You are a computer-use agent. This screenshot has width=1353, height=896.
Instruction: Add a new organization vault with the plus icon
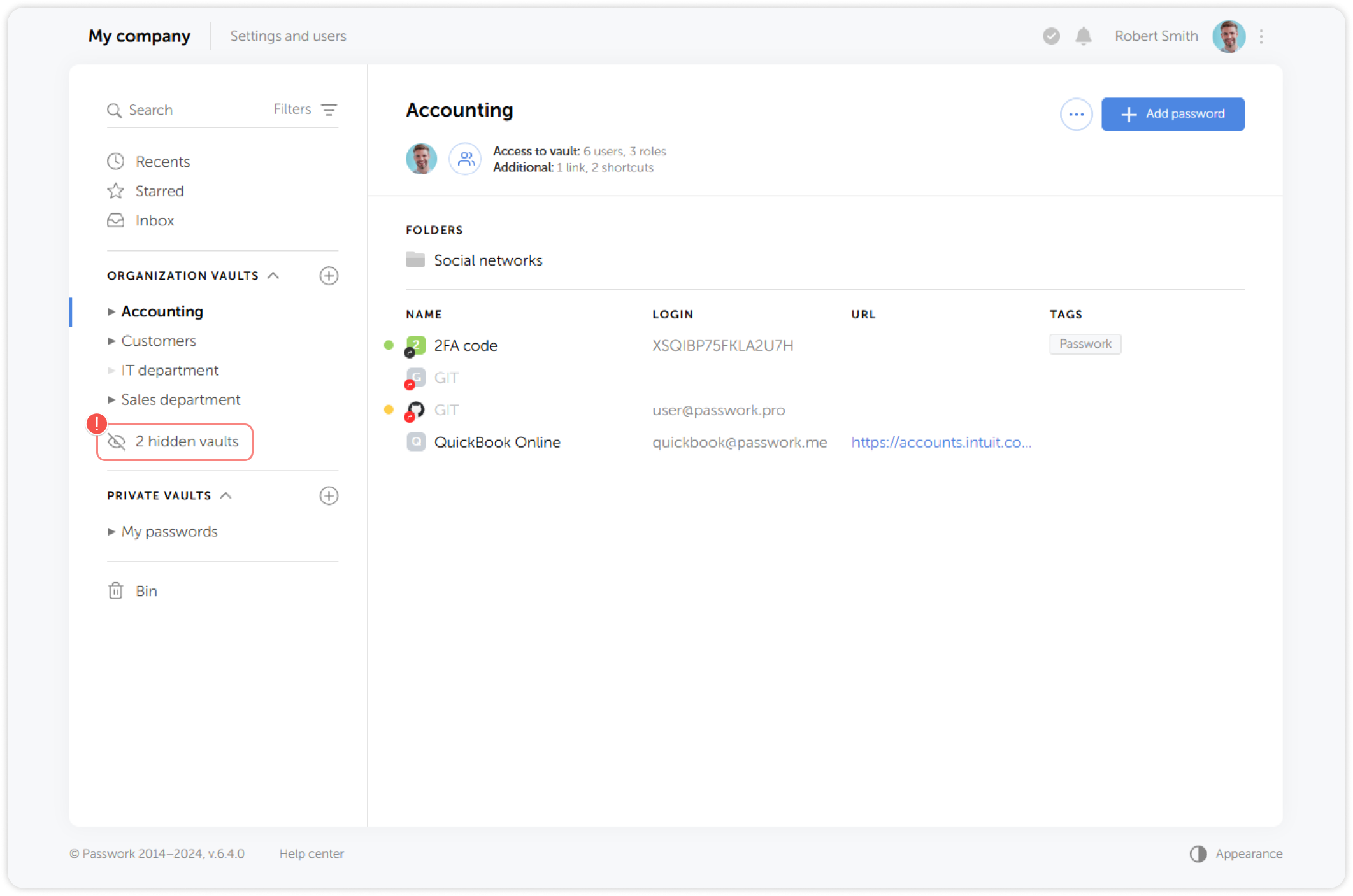point(329,276)
